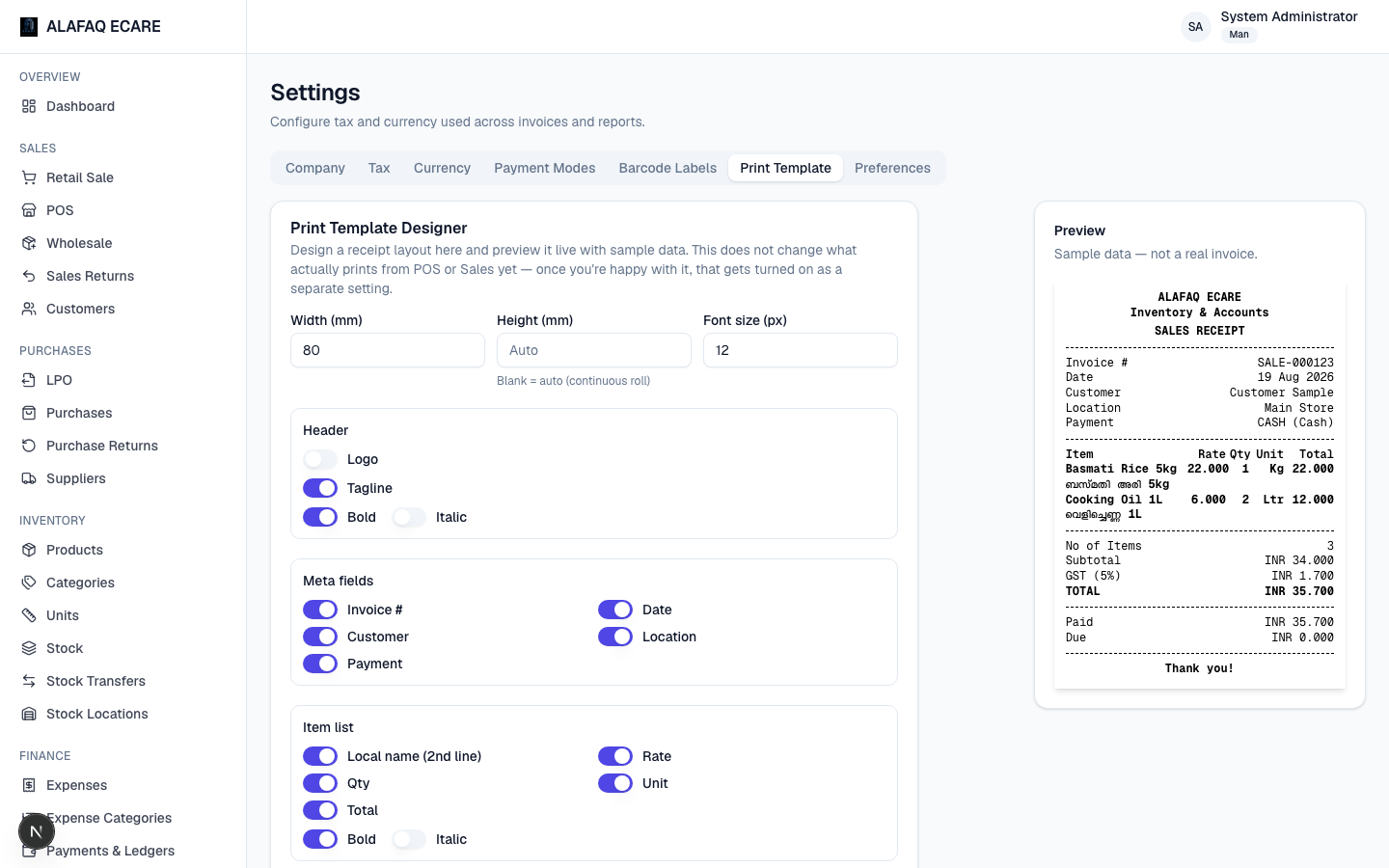Click the POS storefront icon
This screenshot has width=1389, height=868.
point(29,210)
